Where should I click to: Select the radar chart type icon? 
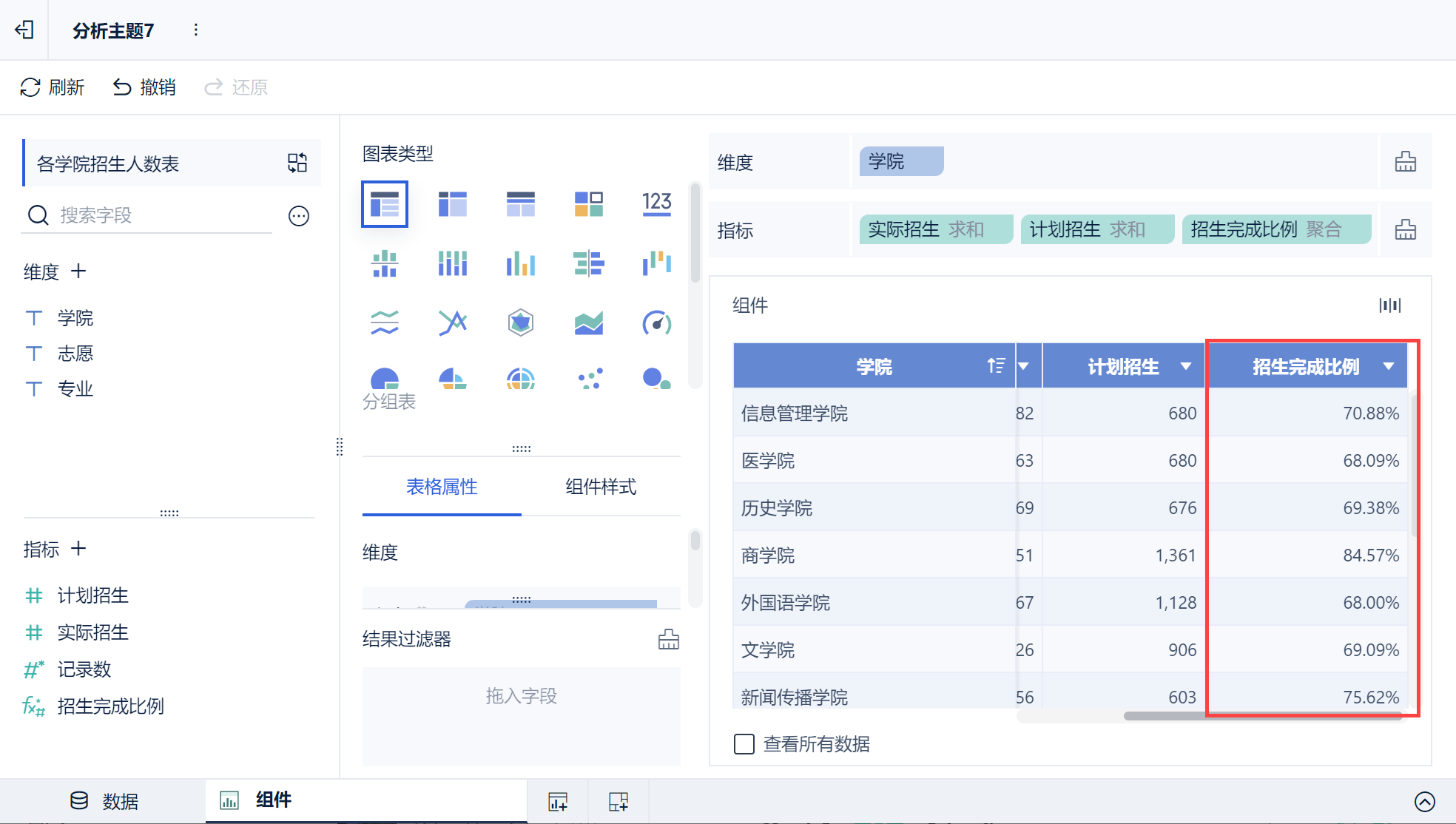521,322
